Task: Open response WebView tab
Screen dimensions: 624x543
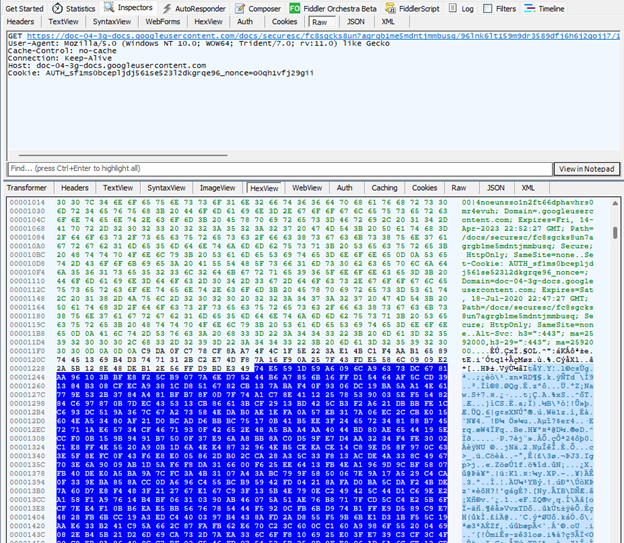Action: point(307,187)
